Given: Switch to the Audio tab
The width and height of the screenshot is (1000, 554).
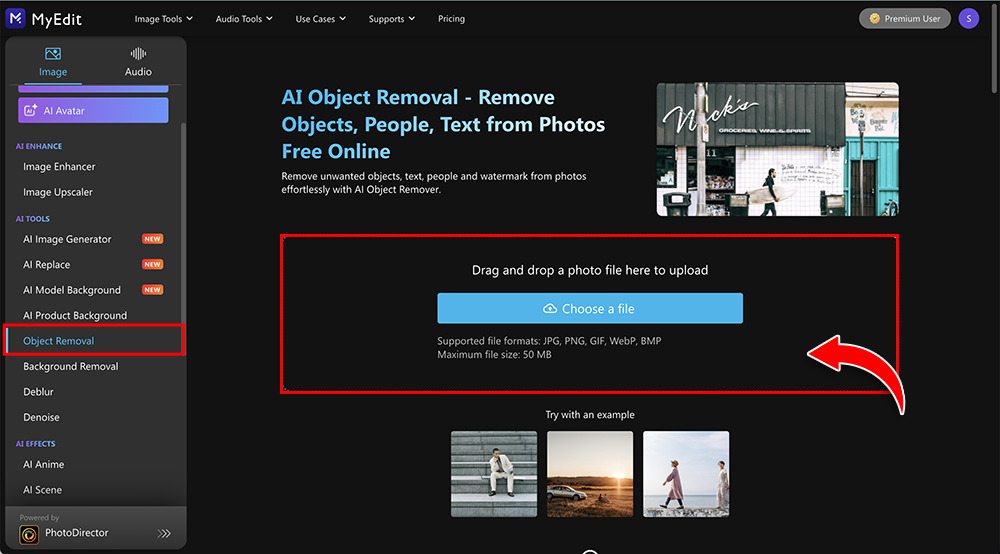Looking at the screenshot, I should click(x=138, y=62).
